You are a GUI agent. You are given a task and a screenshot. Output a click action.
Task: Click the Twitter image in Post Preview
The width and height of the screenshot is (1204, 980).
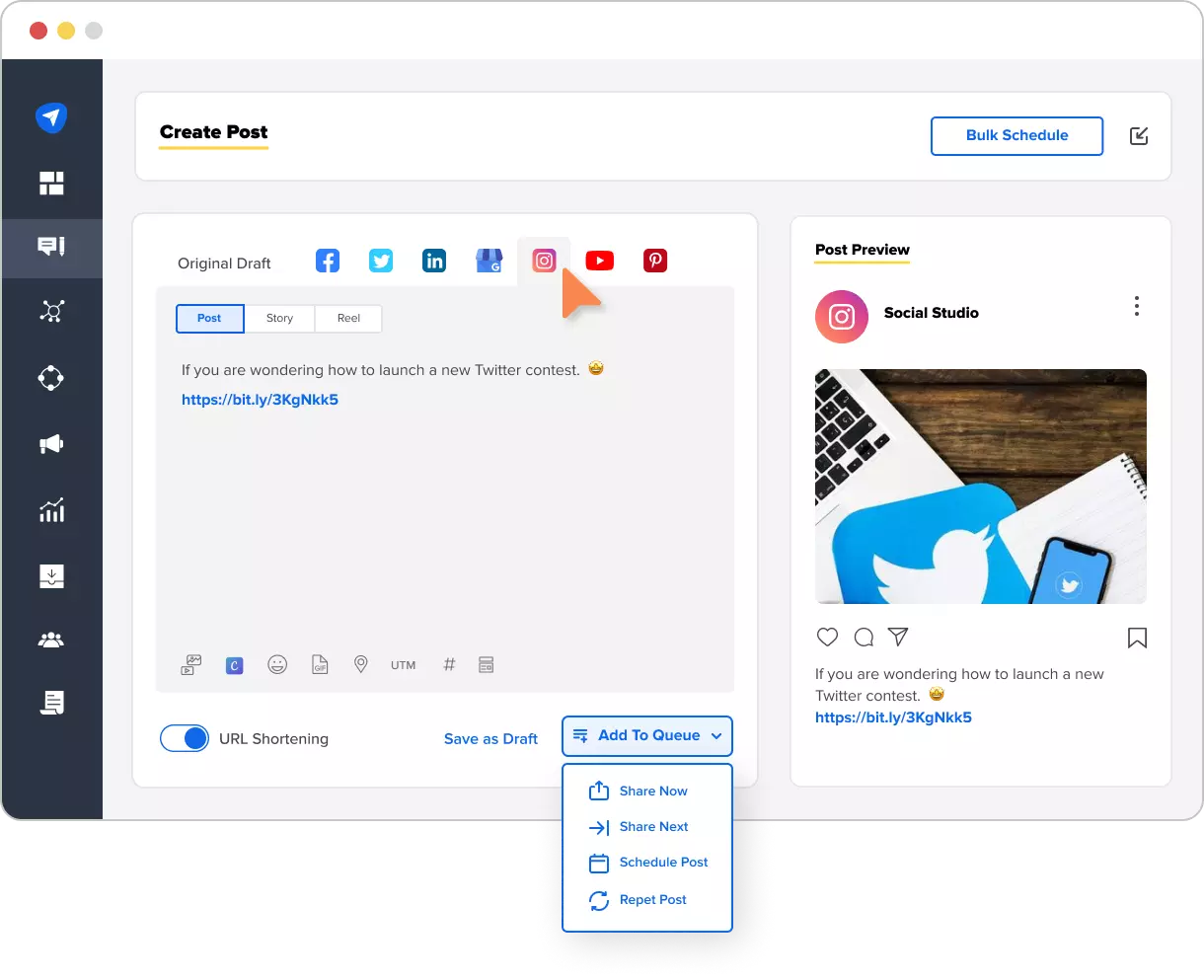tap(980, 486)
